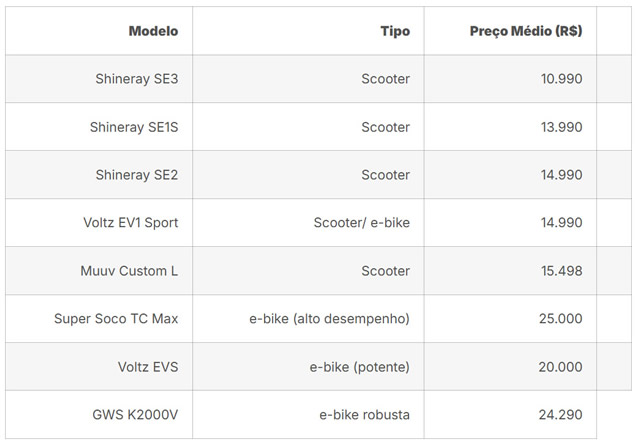Click the Scooter/ e-bike type cell

[361, 223]
